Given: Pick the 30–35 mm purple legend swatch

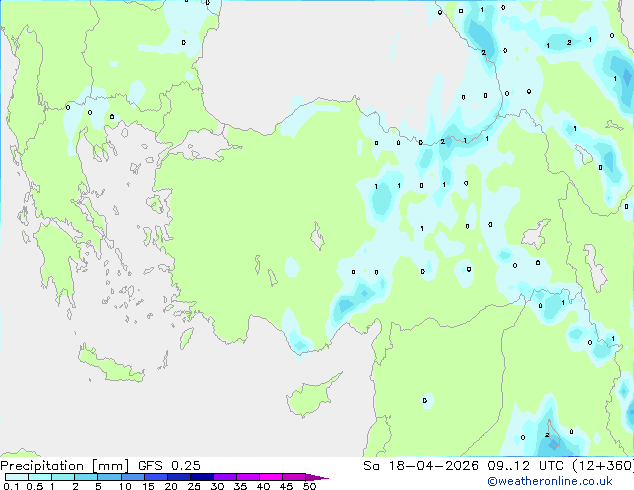Looking at the screenshot, I should 224,477.
